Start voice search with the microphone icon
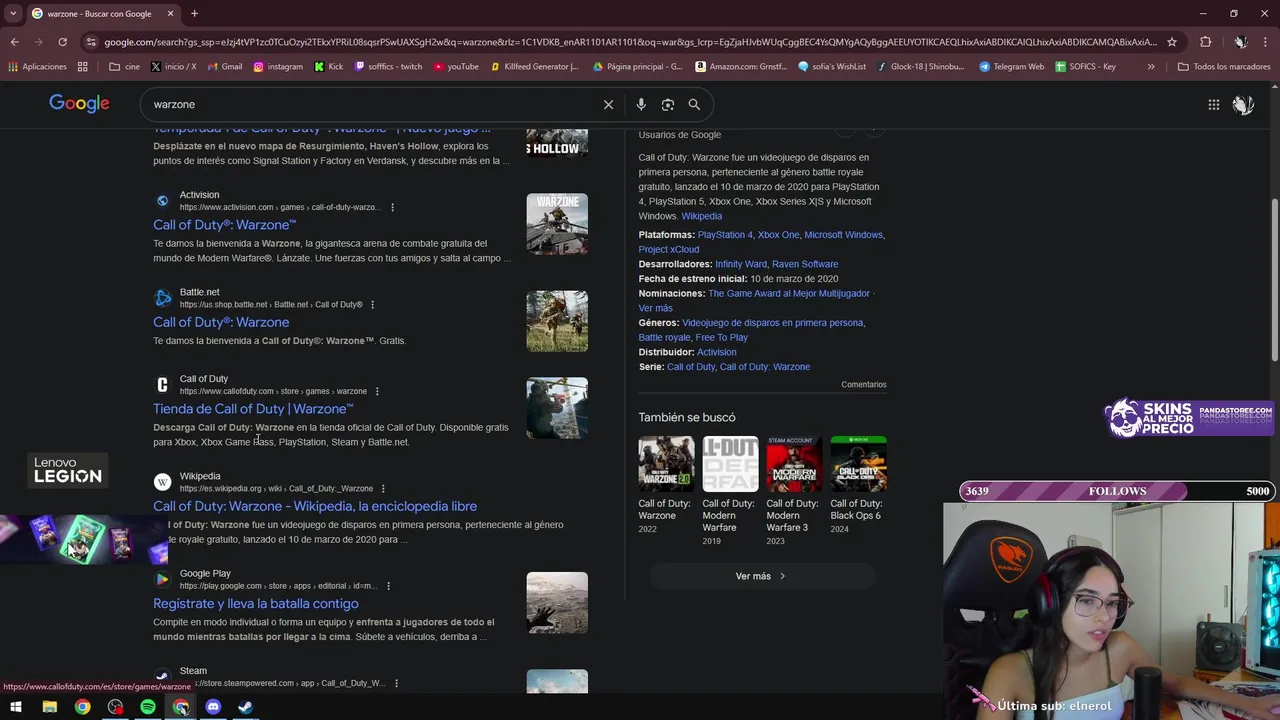The image size is (1280, 720). (641, 104)
